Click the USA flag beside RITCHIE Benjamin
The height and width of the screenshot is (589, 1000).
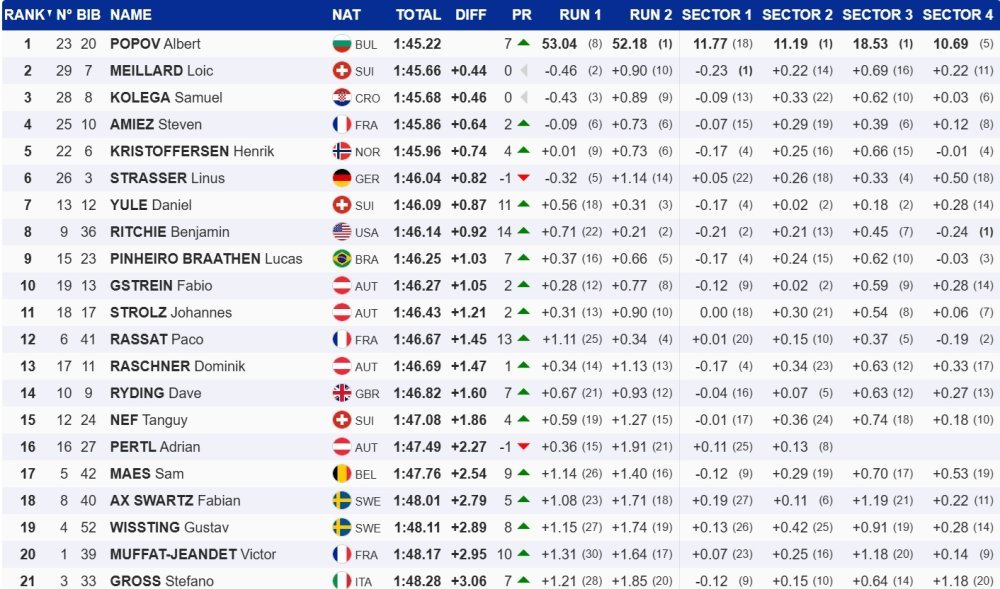[342, 231]
